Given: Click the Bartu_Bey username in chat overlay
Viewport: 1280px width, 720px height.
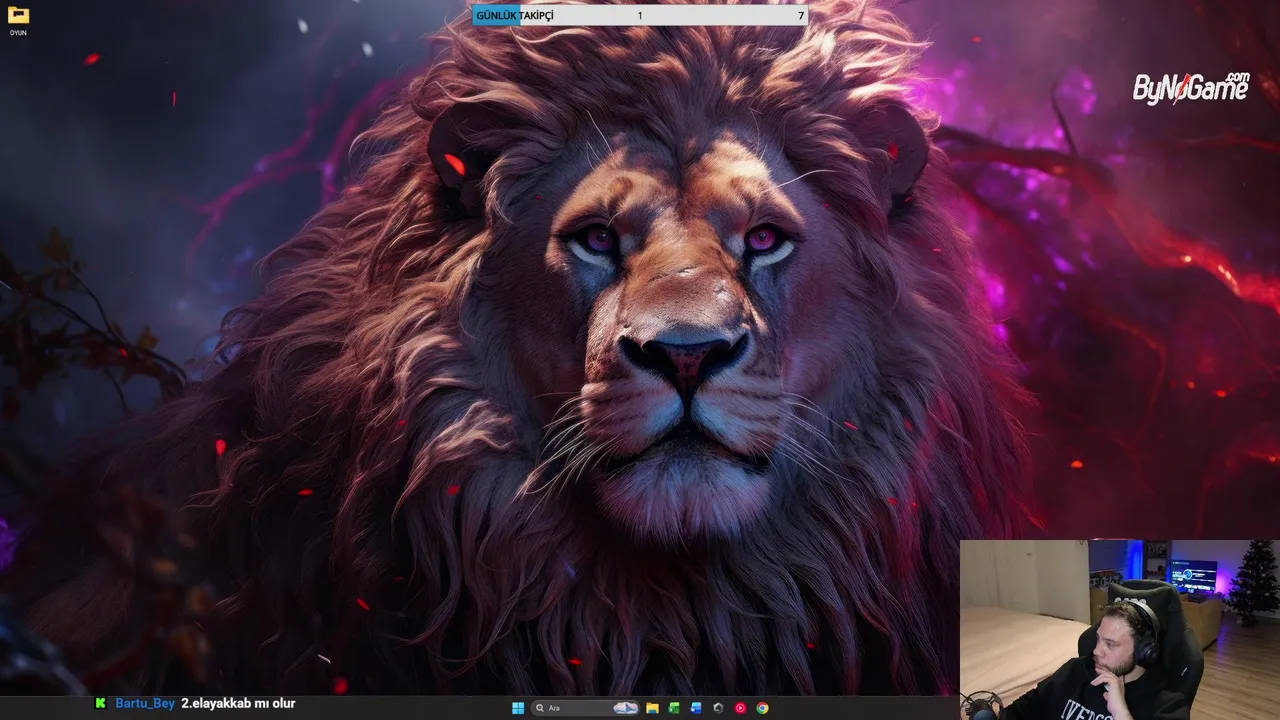Looking at the screenshot, I should coord(145,704).
